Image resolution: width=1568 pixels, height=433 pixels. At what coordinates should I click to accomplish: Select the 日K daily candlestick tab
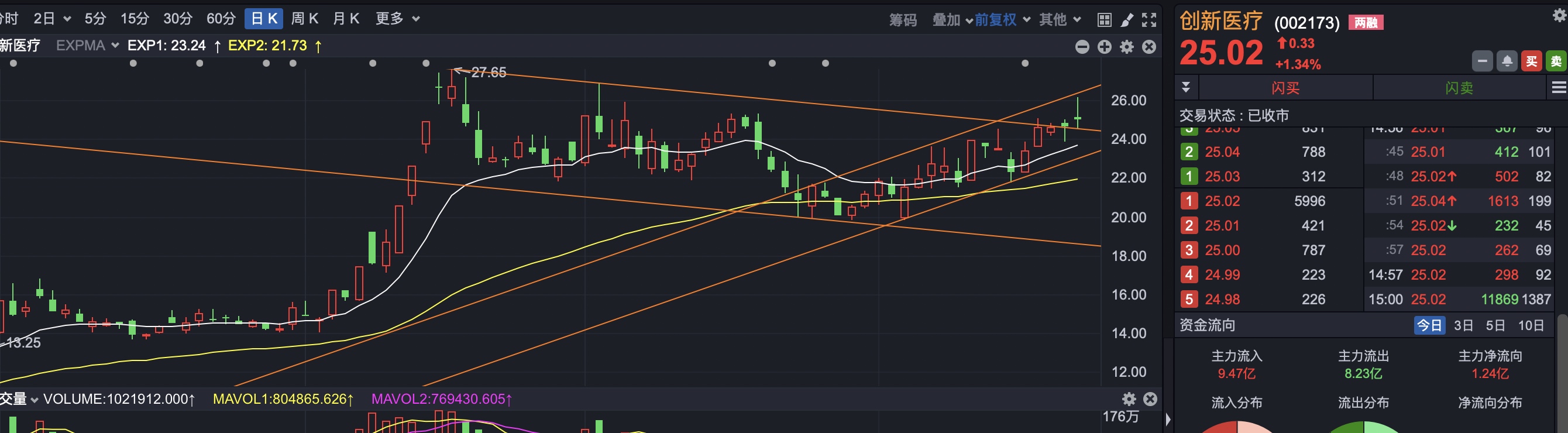tap(264, 19)
